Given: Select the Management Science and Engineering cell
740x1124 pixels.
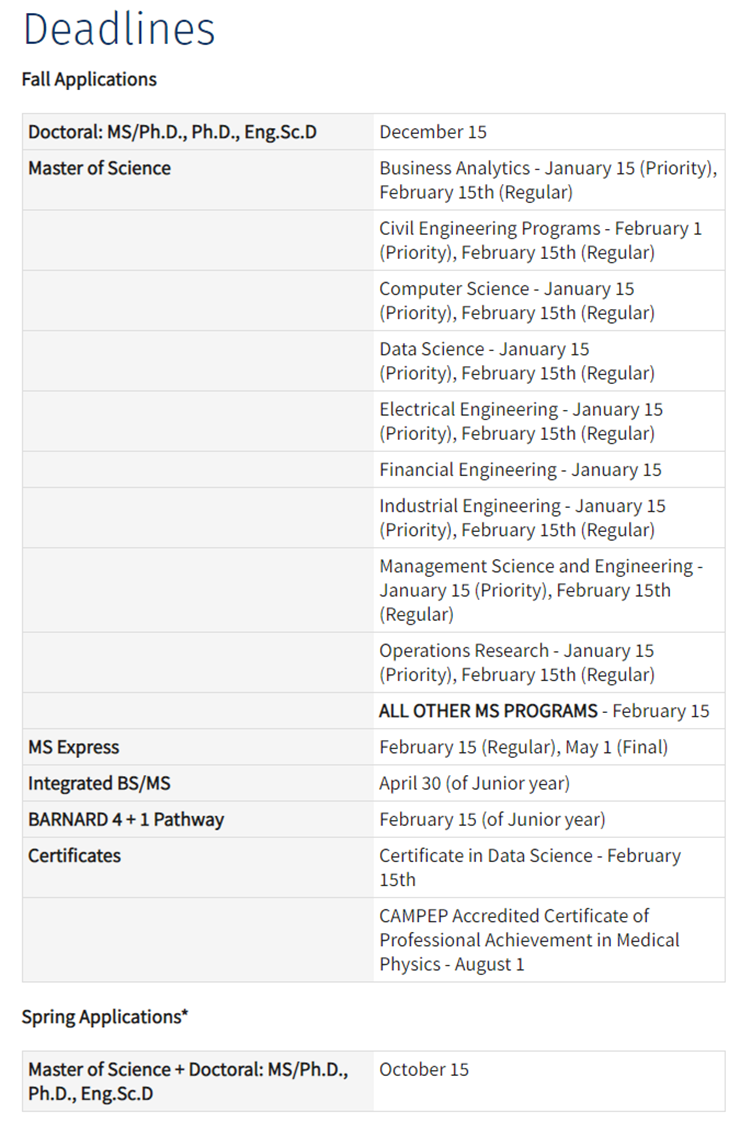Looking at the screenshot, I should (540, 590).
